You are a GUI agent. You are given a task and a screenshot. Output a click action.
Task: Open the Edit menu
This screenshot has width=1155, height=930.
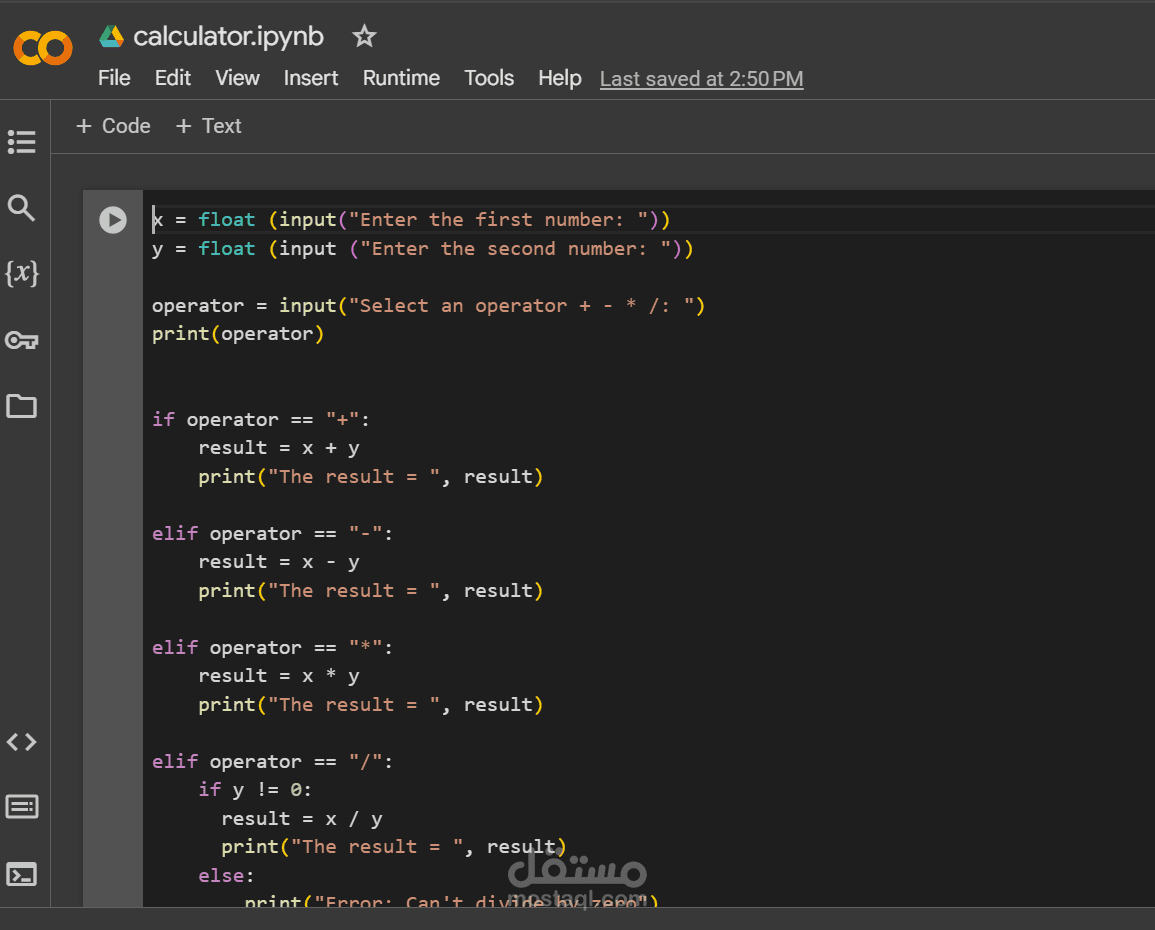point(172,78)
